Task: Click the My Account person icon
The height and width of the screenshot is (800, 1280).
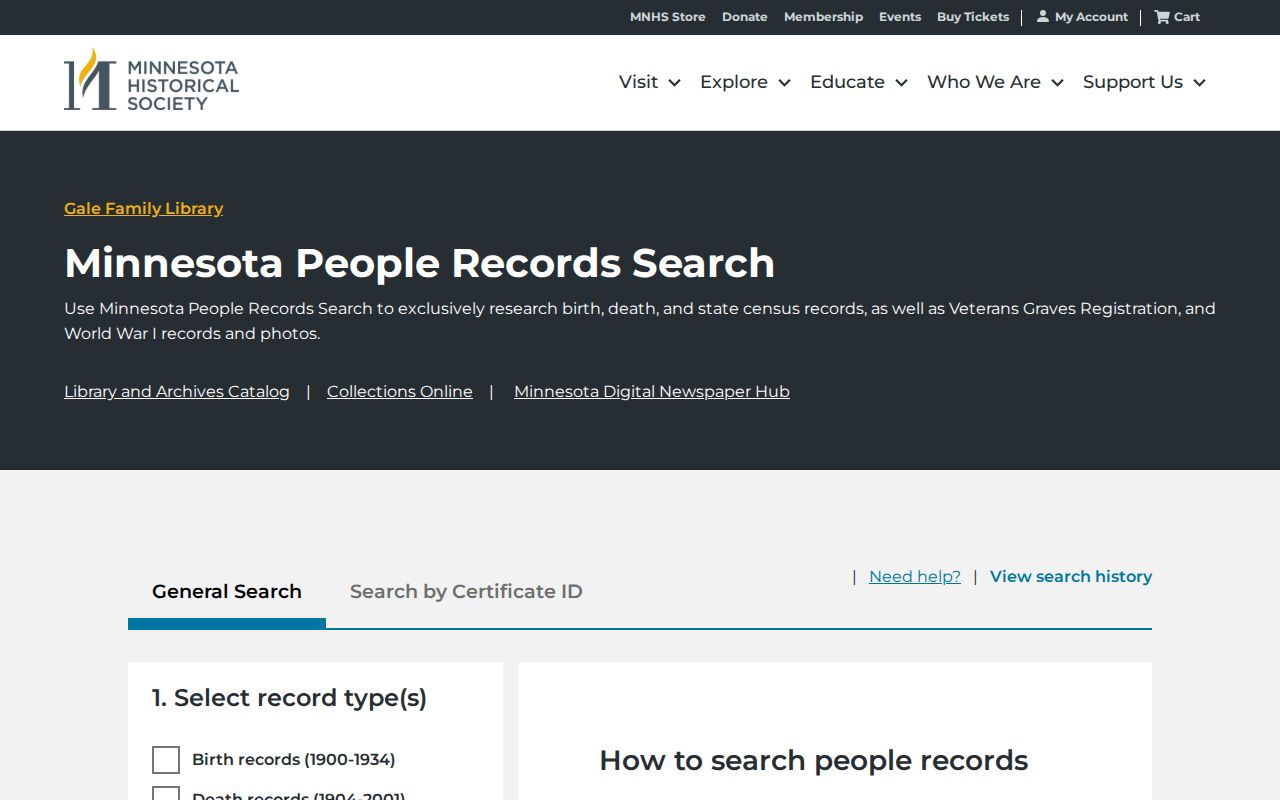Action: coord(1043,16)
